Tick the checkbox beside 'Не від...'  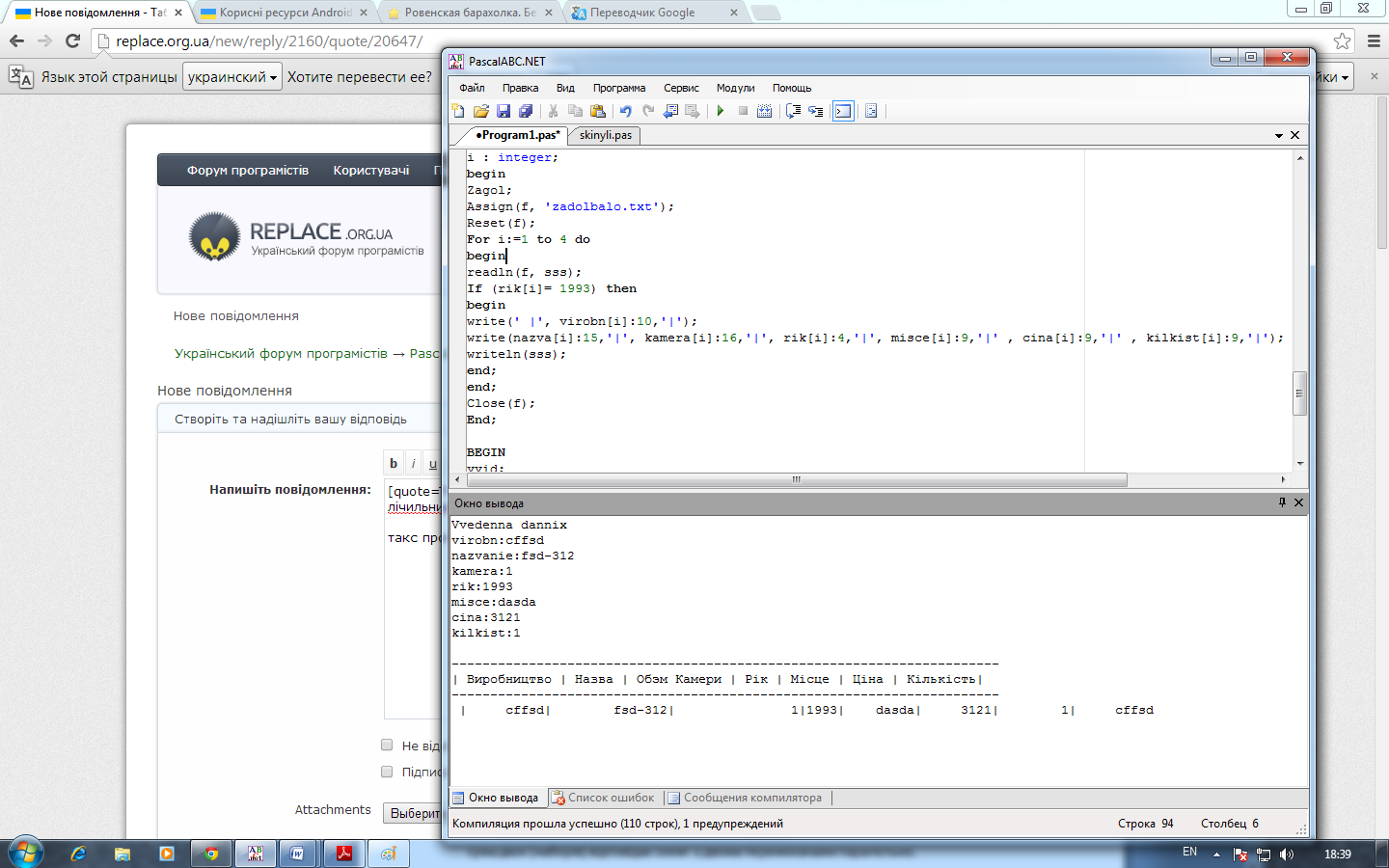[387, 745]
